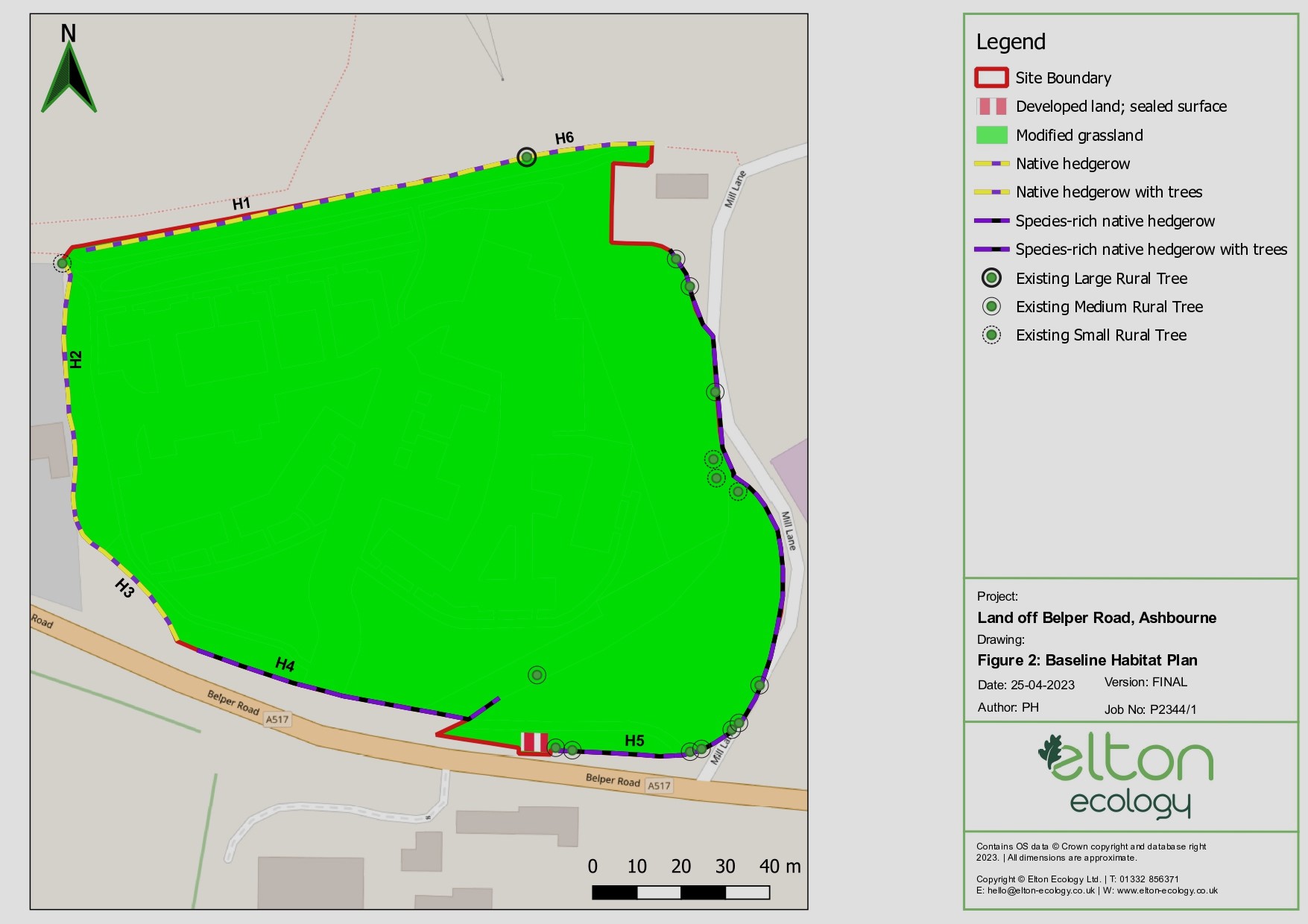Screen dimensions: 1308x924
Task: Click the scale bar below the distance numbers
Action: (x=680, y=892)
